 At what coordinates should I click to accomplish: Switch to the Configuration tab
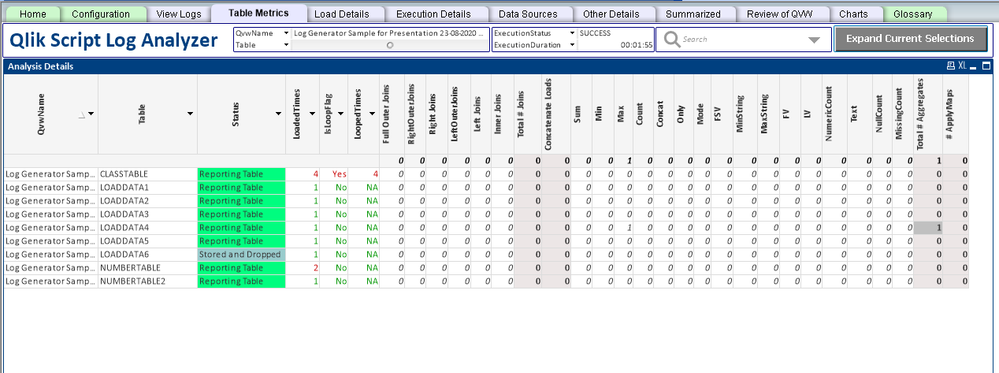point(101,14)
